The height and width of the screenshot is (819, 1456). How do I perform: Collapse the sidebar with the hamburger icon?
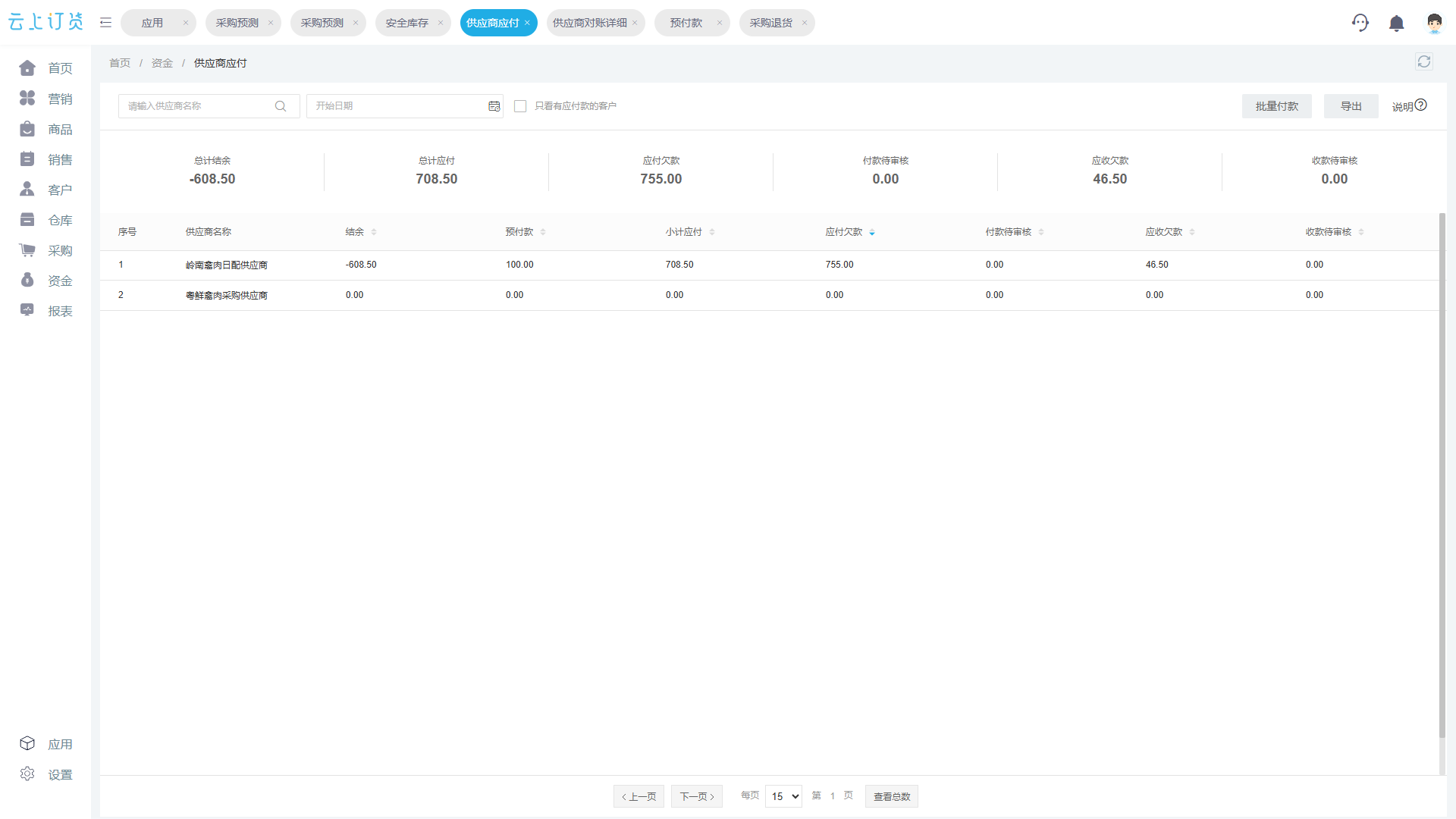[x=105, y=23]
